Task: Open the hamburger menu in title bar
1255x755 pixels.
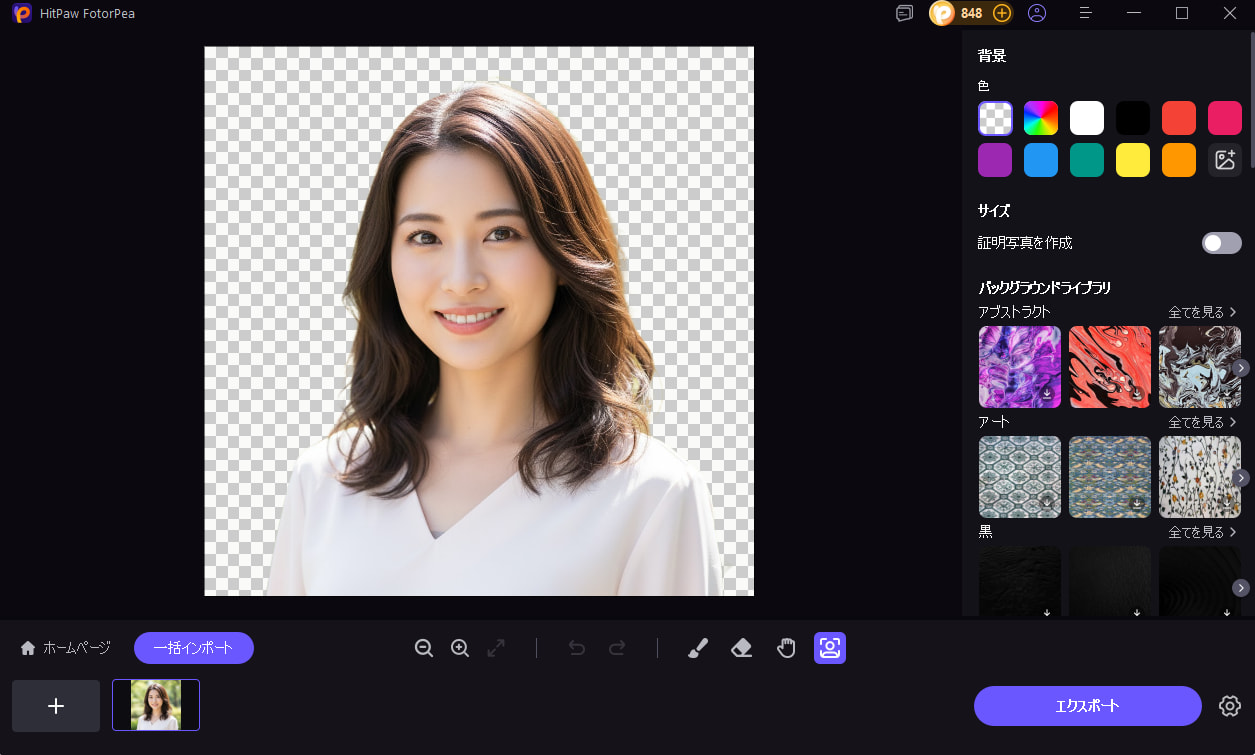Action: pyautogui.click(x=1086, y=13)
